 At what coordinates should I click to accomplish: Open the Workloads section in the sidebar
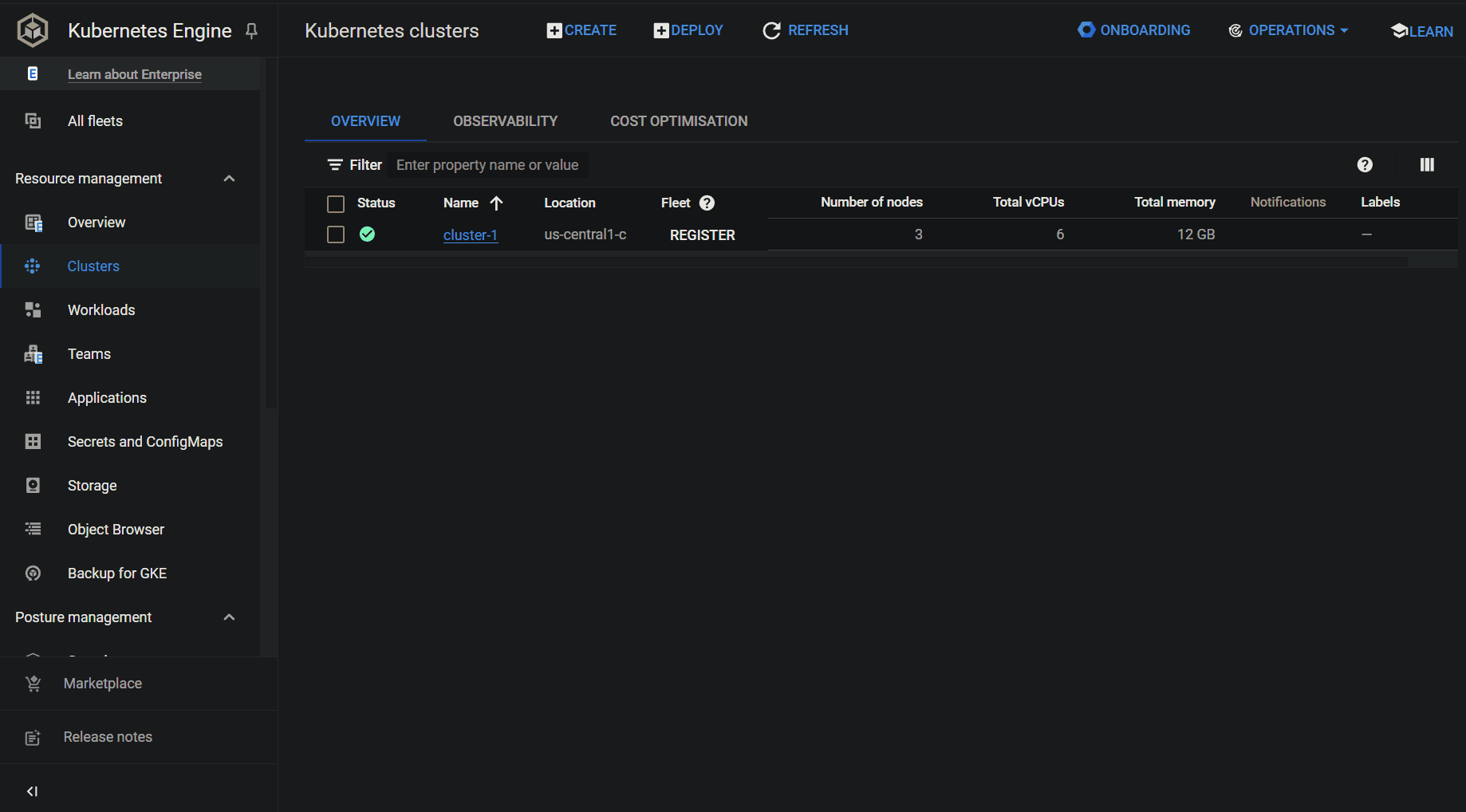[100, 309]
